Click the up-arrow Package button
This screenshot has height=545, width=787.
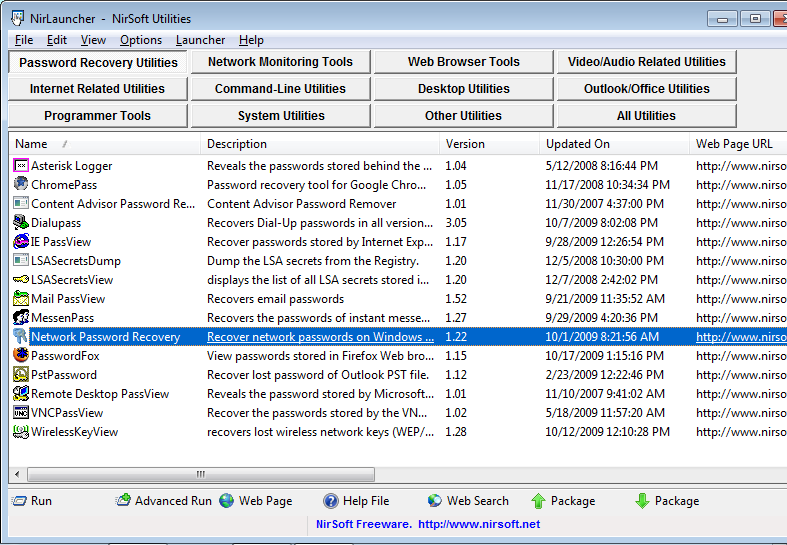(563, 501)
